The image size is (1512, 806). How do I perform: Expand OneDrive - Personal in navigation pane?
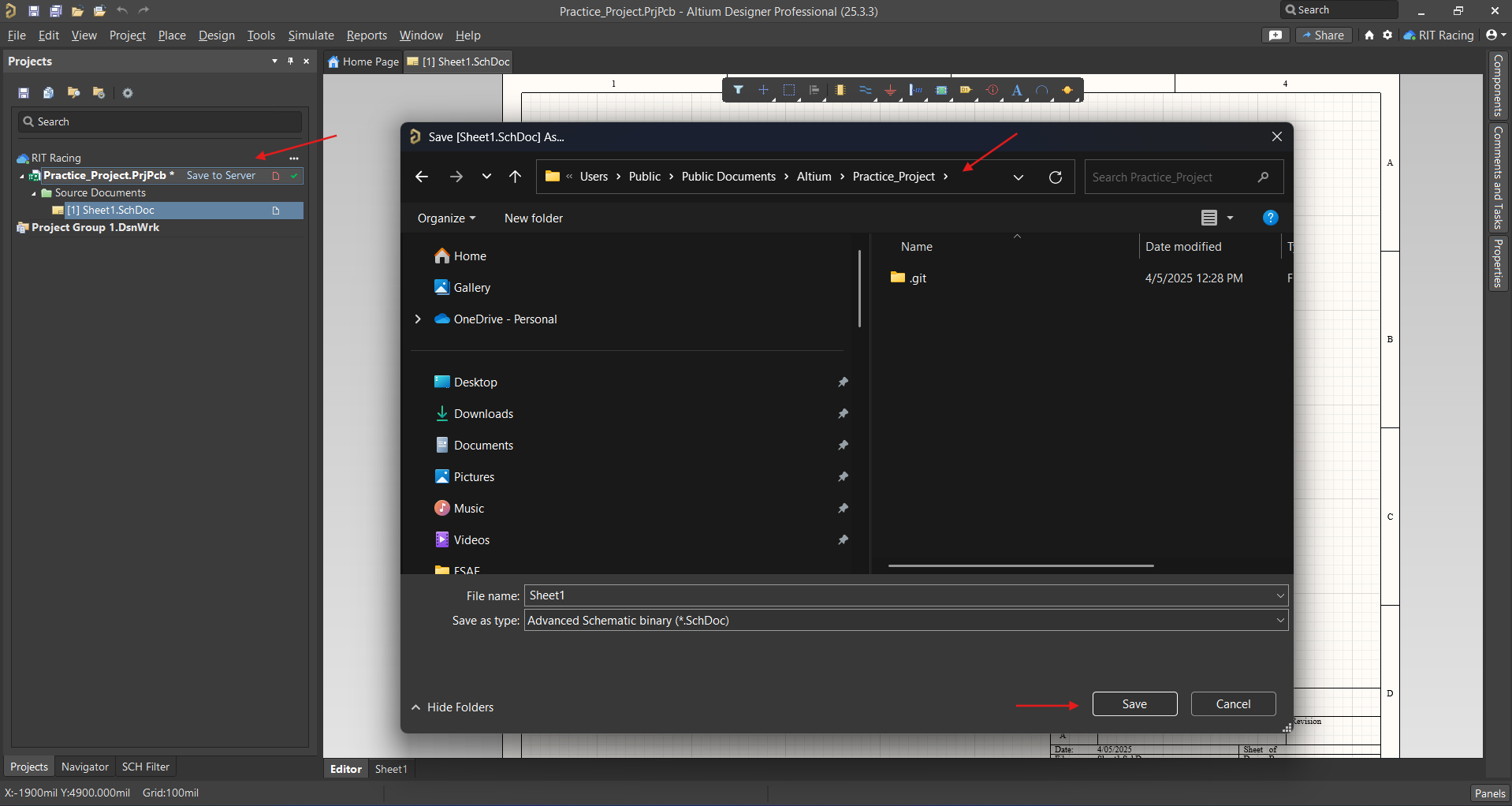[x=418, y=319]
